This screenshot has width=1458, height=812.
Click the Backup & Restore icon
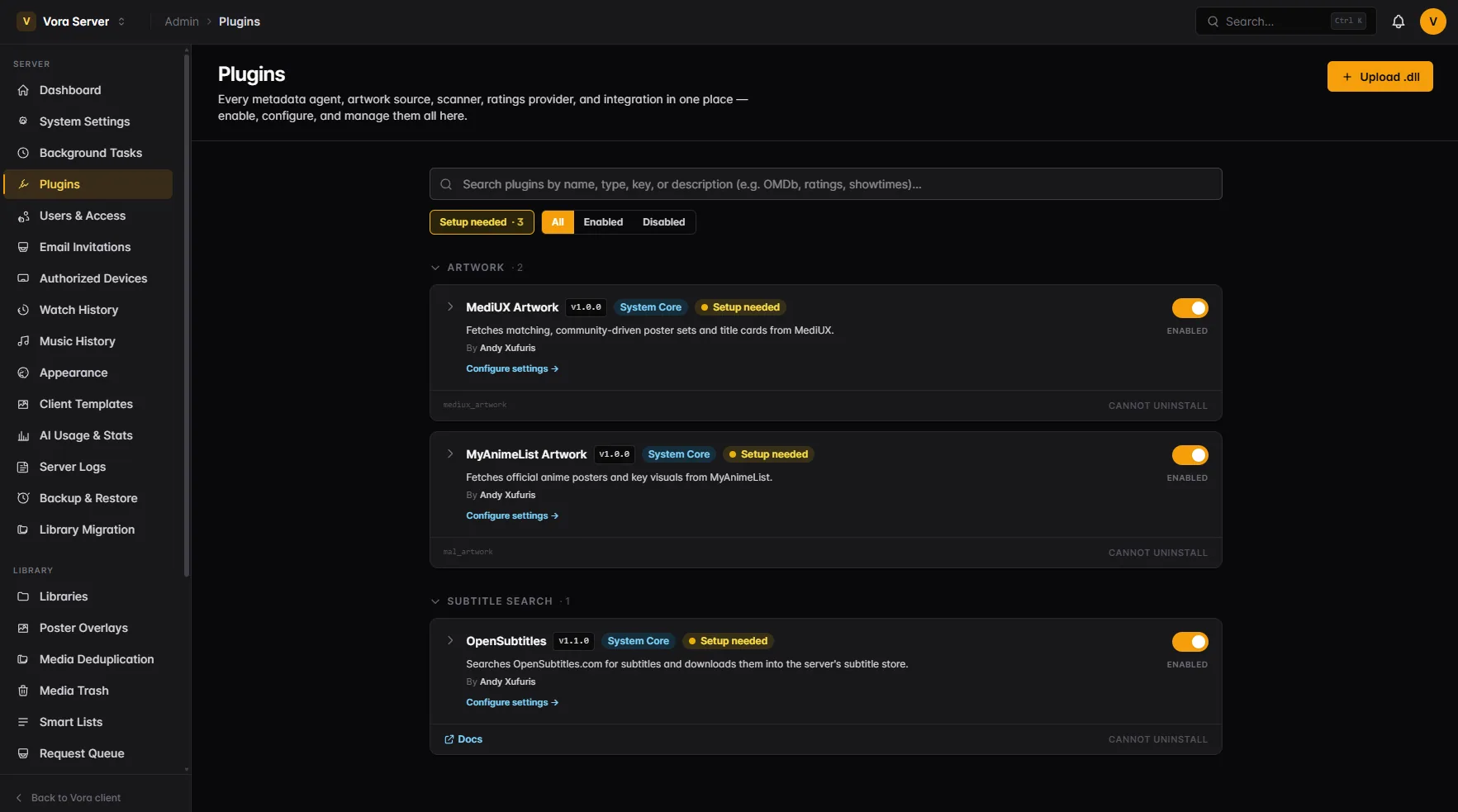(x=23, y=498)
